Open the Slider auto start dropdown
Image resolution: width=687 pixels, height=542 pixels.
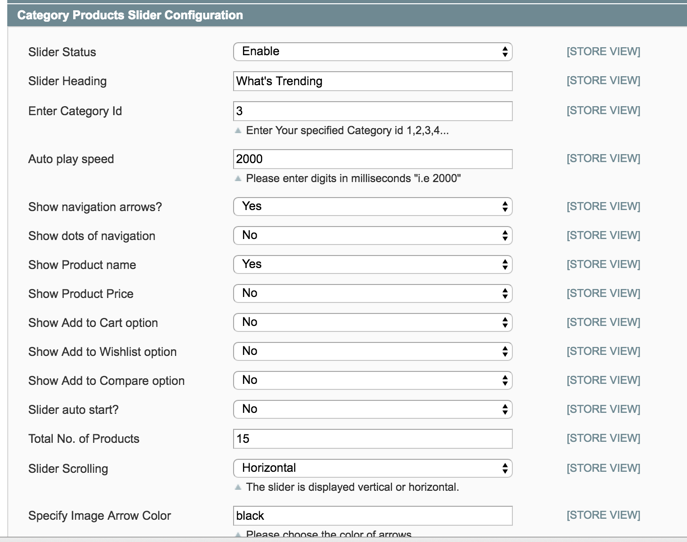pyautogui.click(x=372, y=409)
